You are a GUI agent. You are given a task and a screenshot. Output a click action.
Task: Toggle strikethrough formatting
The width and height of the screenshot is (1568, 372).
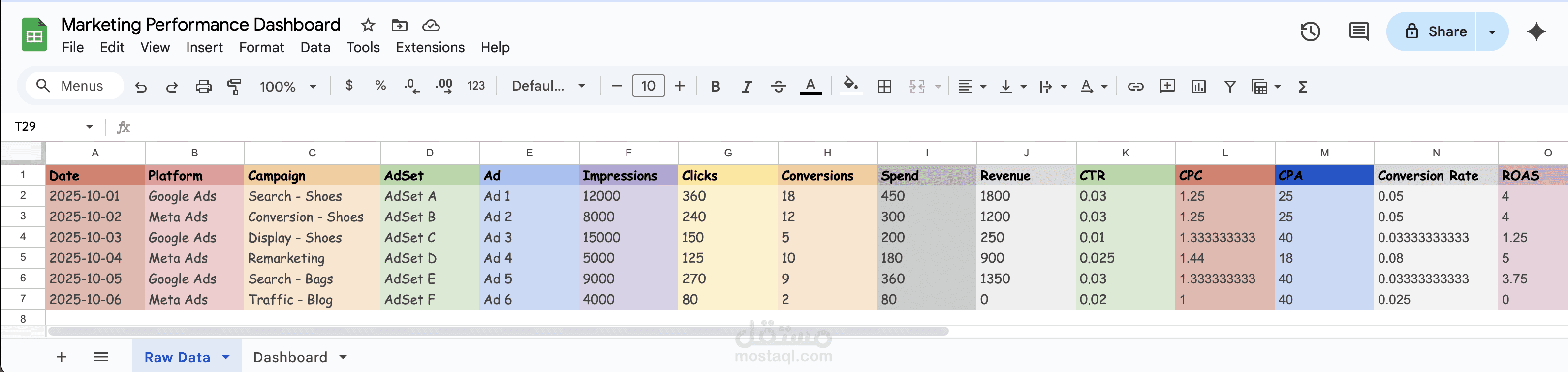click(779, 87)
